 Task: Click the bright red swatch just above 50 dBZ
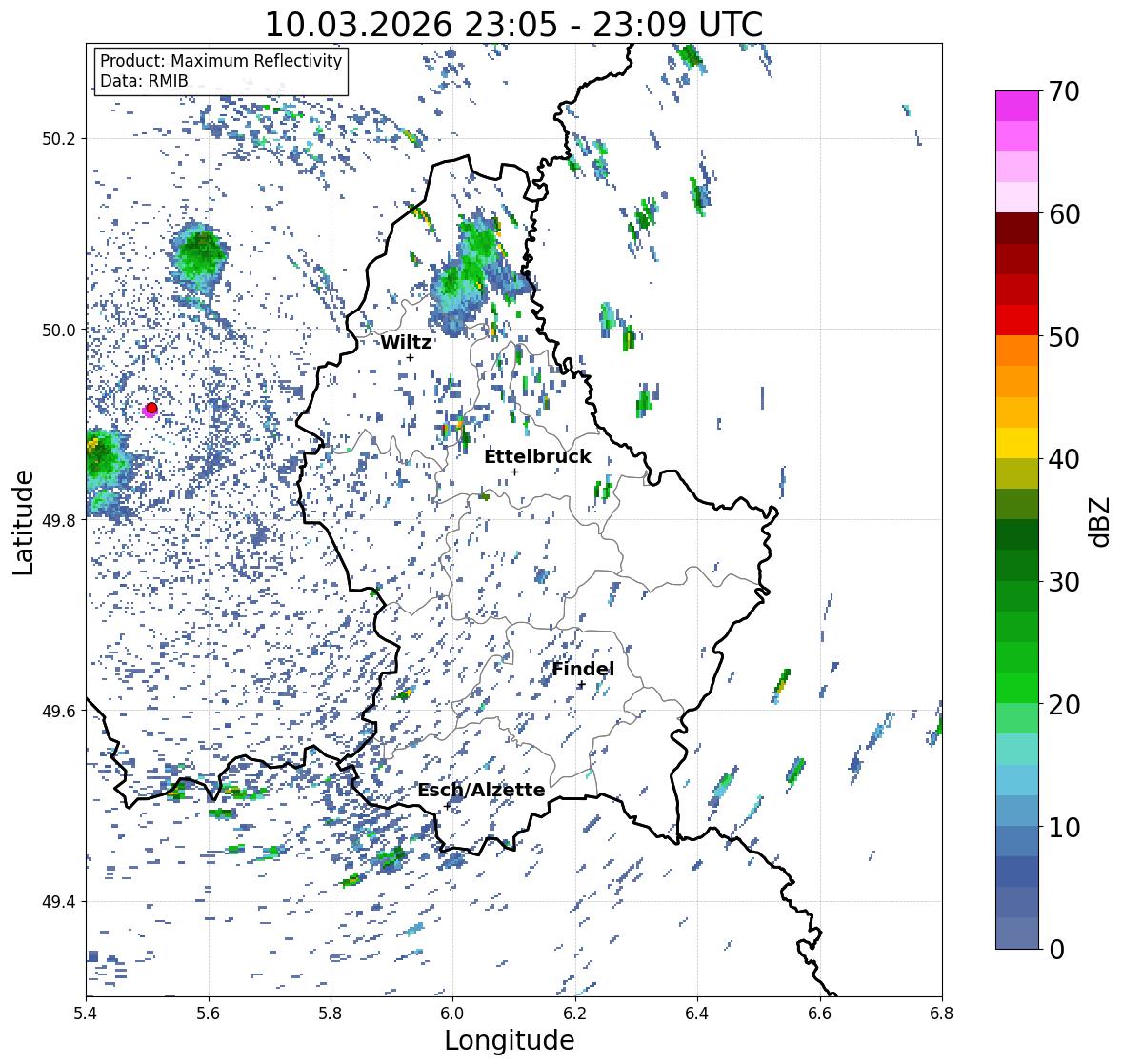click(1017, 320)
